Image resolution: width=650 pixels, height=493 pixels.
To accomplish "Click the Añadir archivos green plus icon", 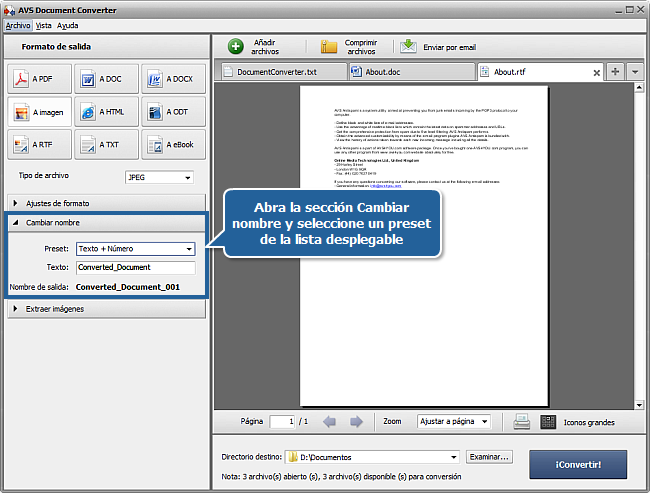I will click(236, 46).
